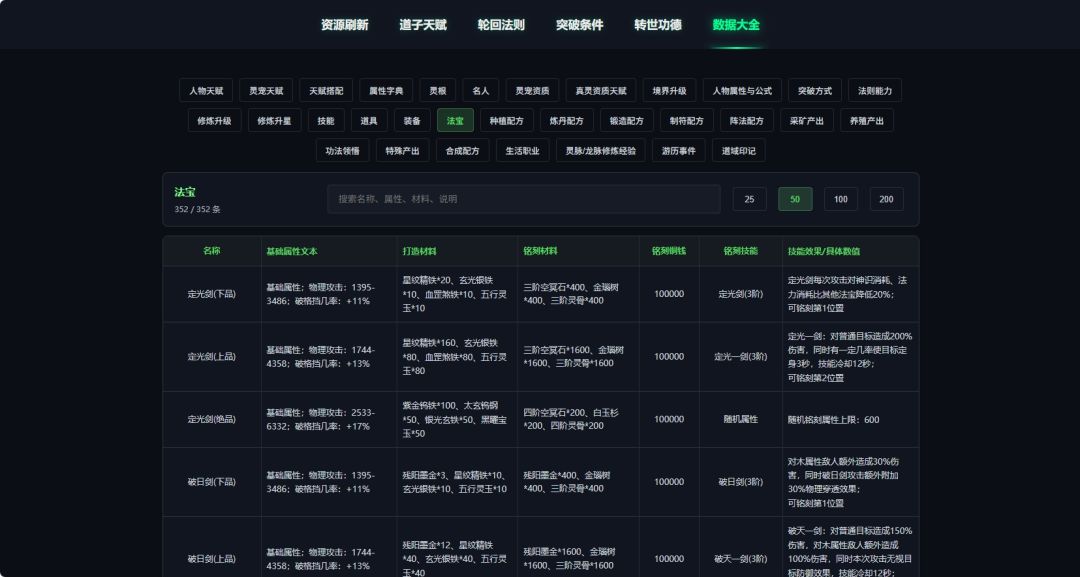Open the 资源刷新 top navigation tab
The height and width of the screenshot is (577, 1080).
point(344,25)
